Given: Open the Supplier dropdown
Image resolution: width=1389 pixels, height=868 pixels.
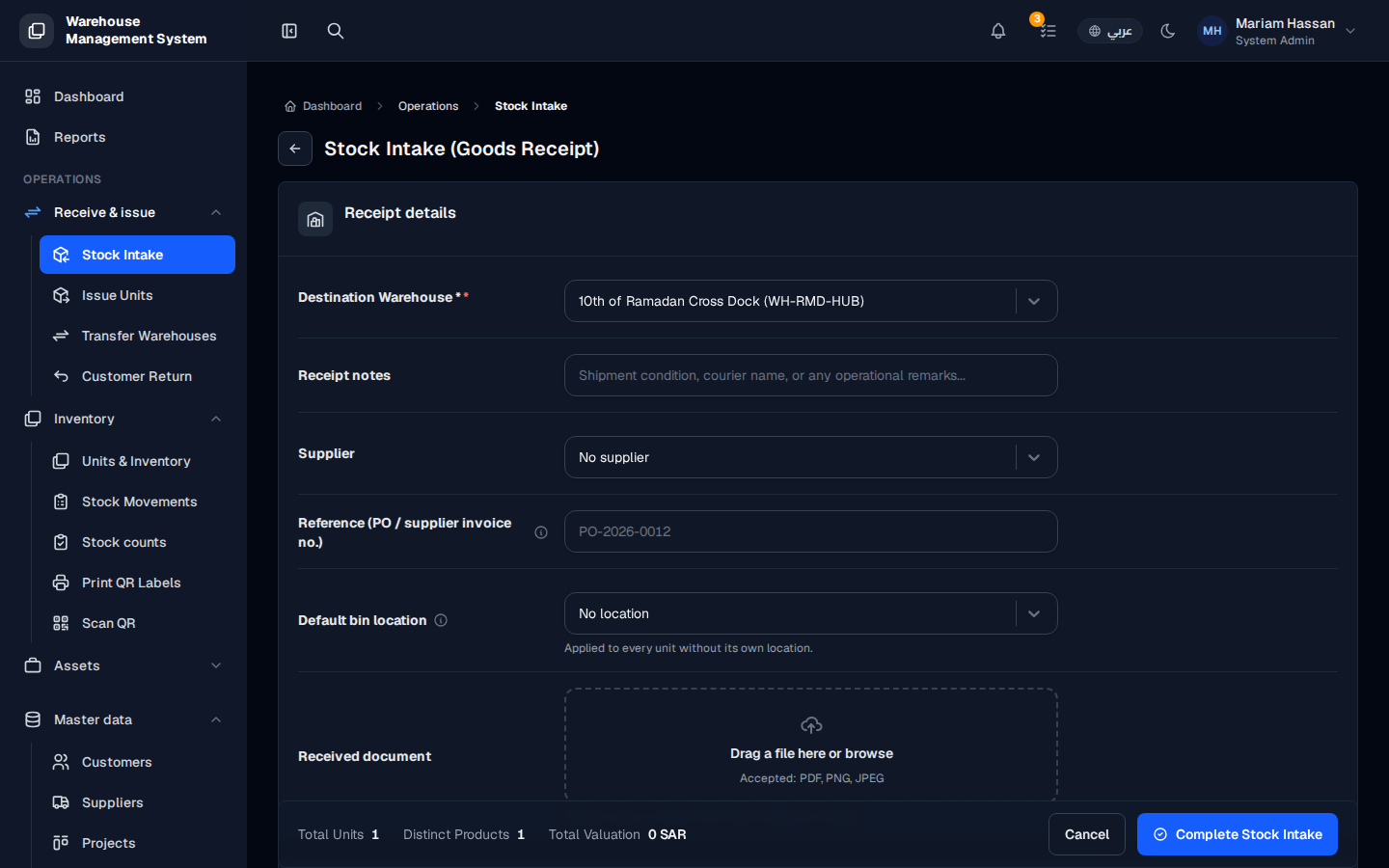Looking at the screenshot, I should click(811, 457).
